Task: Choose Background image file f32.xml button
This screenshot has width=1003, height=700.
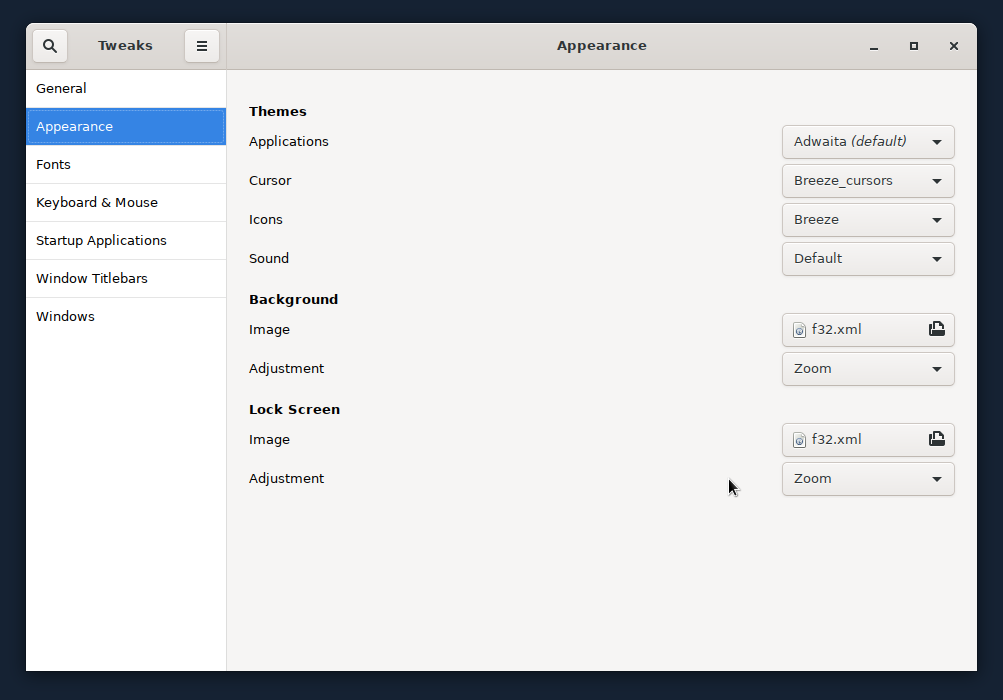Action: pos(868,330)
